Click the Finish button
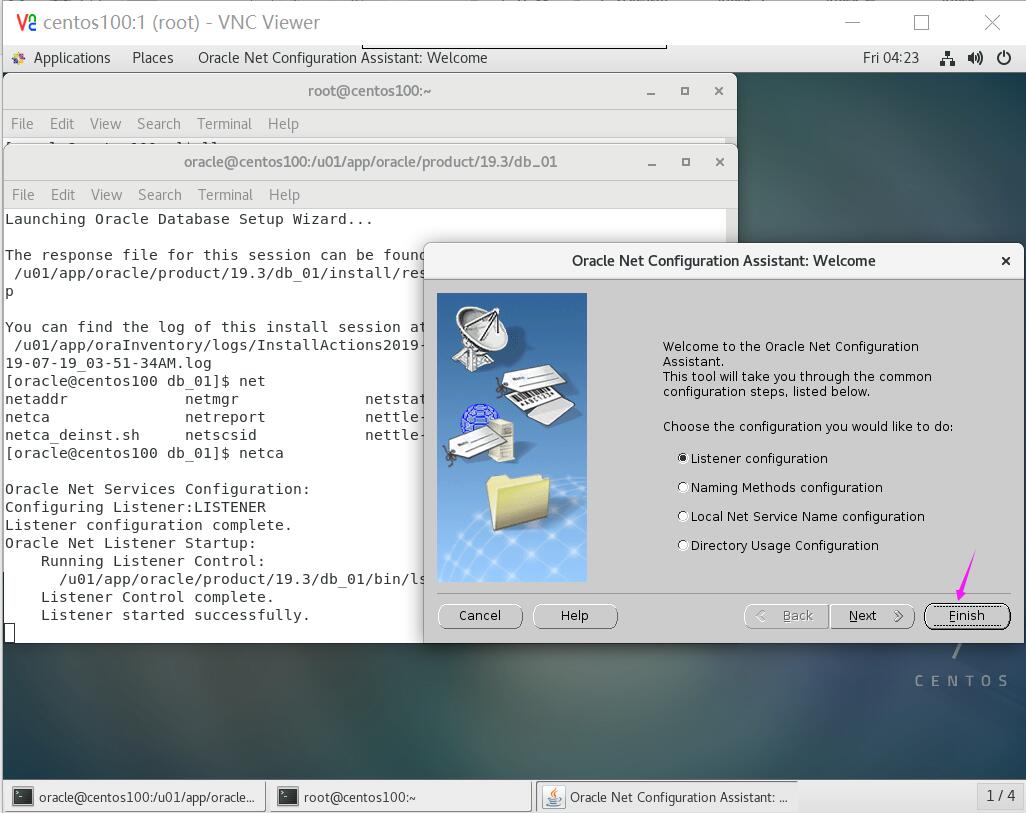1026x813 pixels. pos(967,615)
